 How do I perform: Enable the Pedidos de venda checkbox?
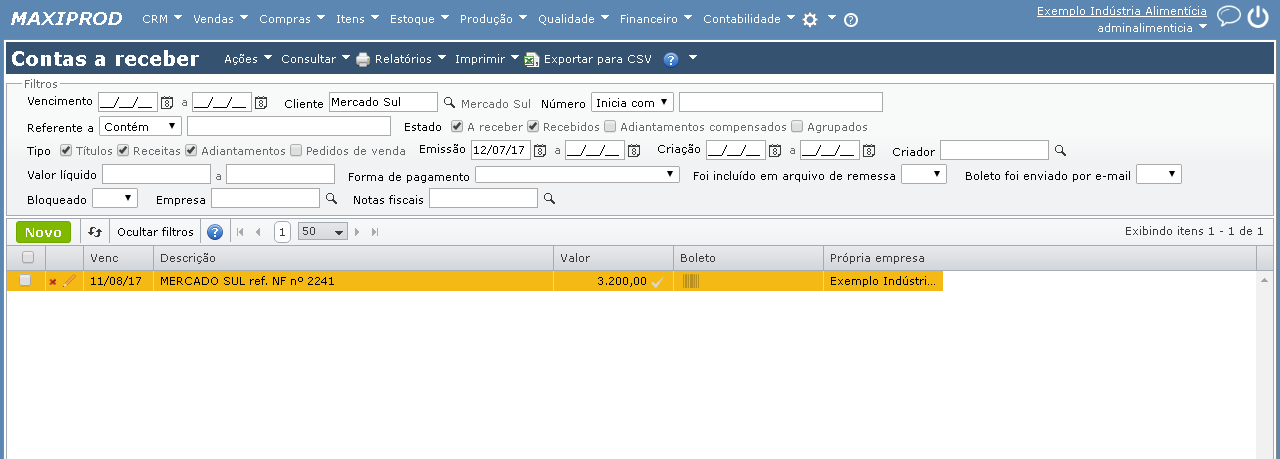click(x=296, y=151)
